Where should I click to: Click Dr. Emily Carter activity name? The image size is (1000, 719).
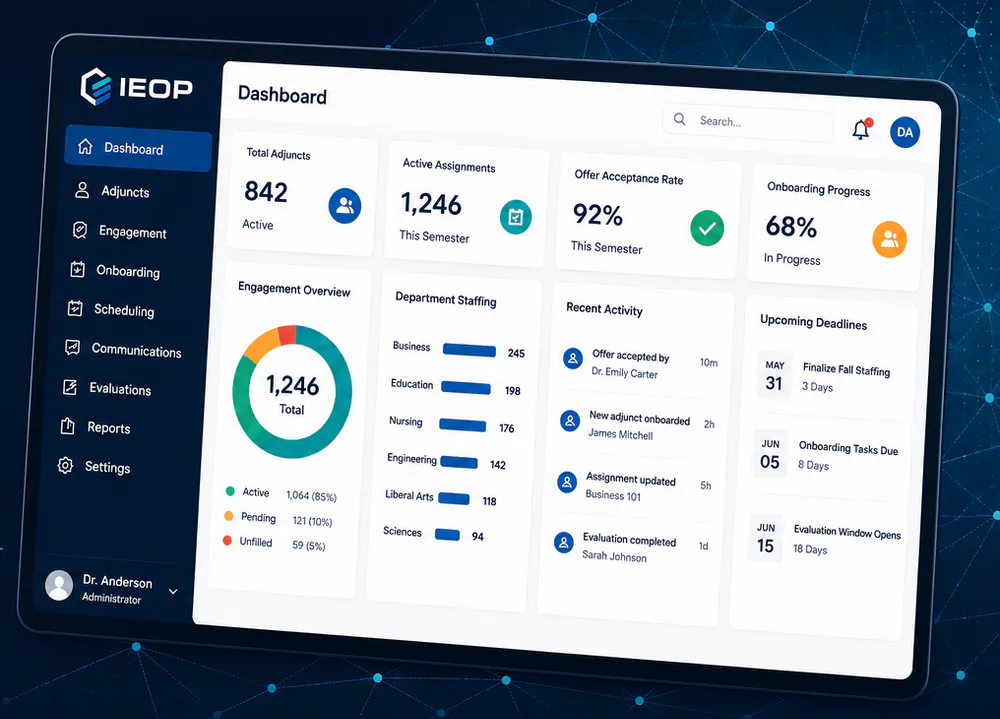click(624, 373)
